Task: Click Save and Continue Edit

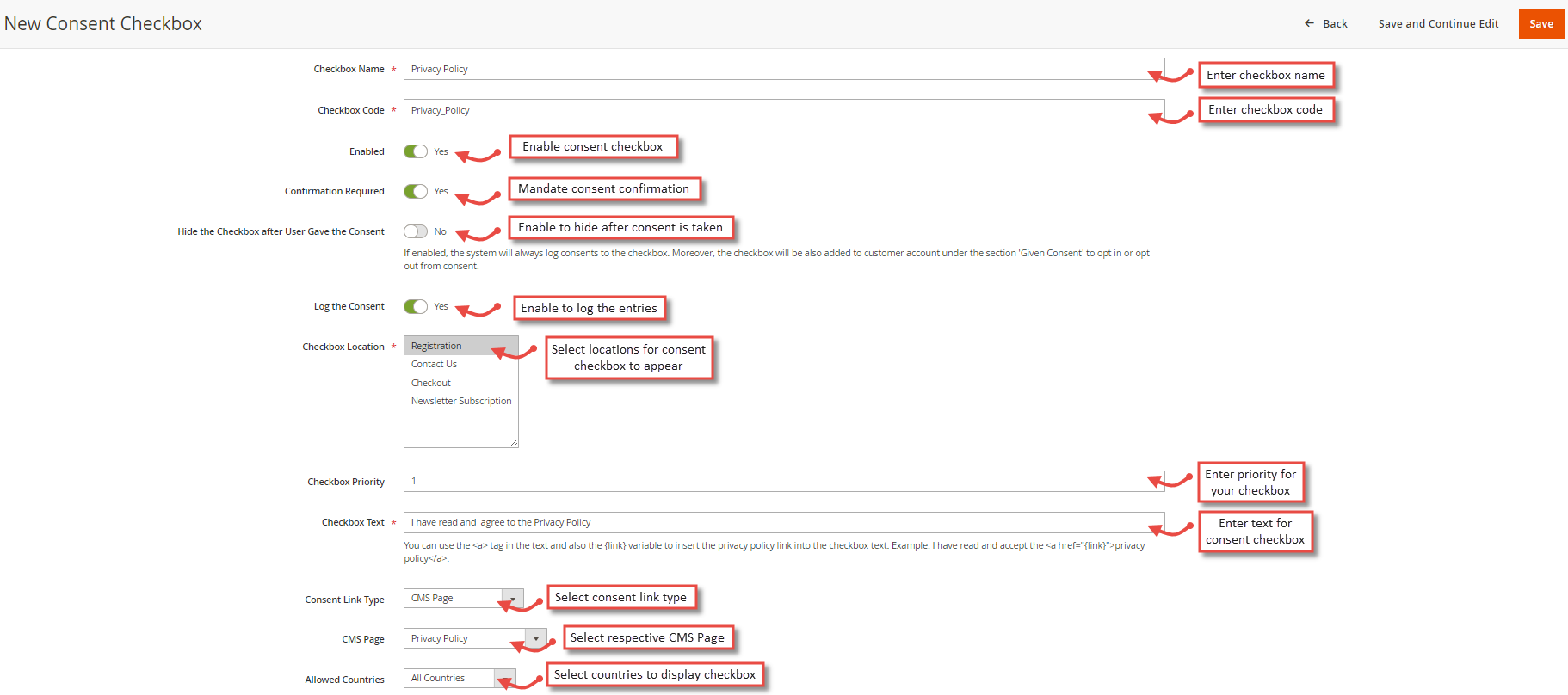Action: coord(1438,23)
